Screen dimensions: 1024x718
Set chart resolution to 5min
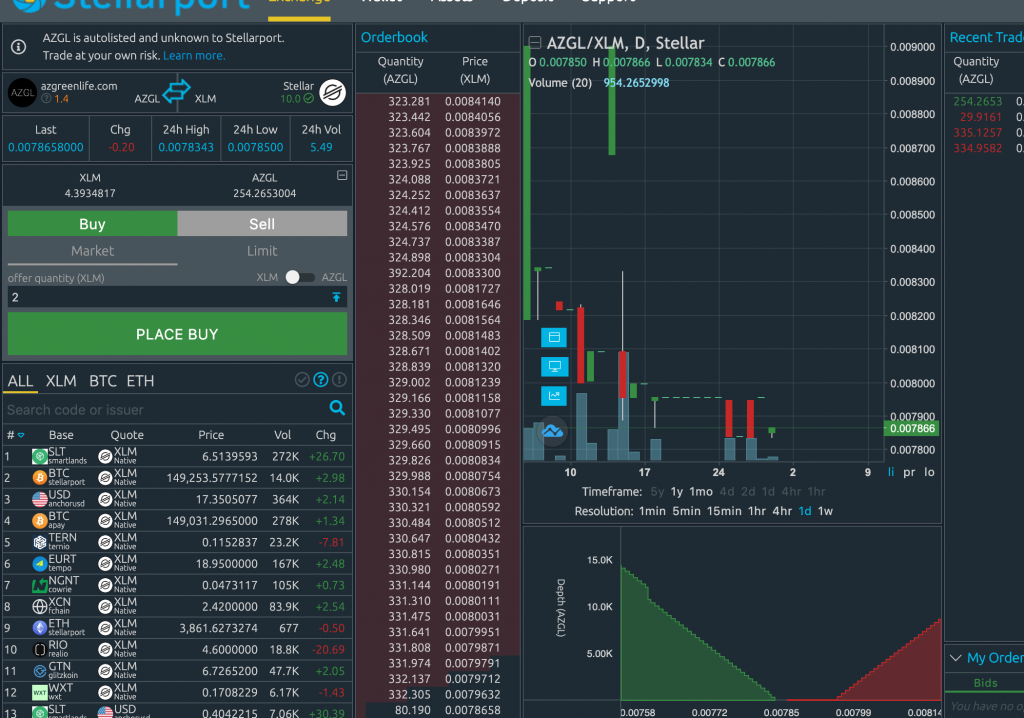(x=686, y=512)
